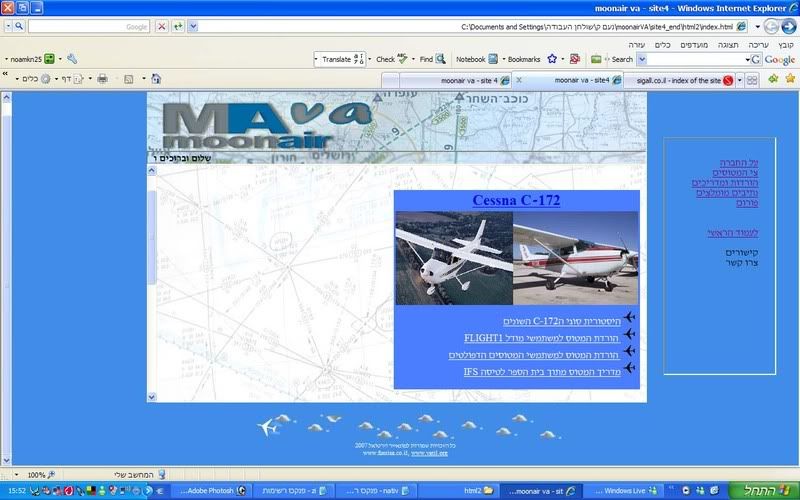Viewport: 800px width, 500px height.
Task: Click the IE Back navigation button
Action: pyautogui.click(x=787, y=26)
